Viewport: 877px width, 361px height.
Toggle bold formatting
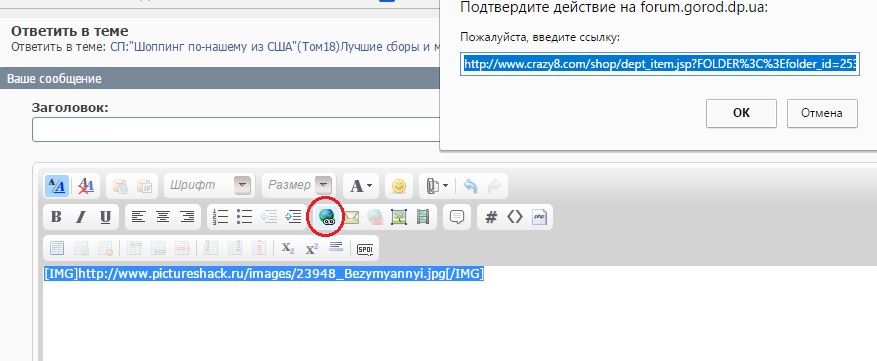tap(56, 217)
